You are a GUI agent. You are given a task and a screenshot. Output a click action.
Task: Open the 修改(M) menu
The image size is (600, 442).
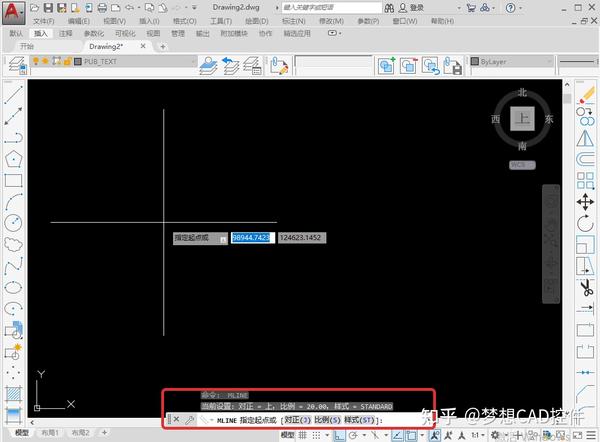(x=331, y=21)
